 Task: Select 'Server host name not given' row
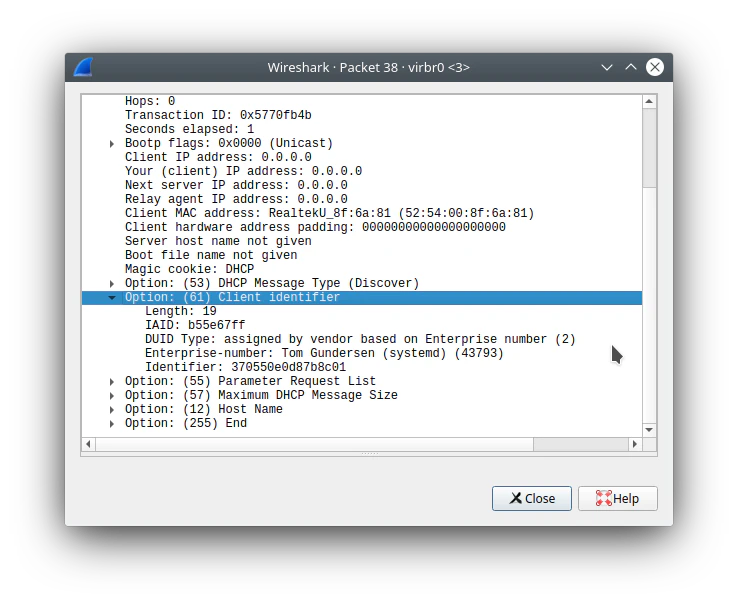[362, 241]
